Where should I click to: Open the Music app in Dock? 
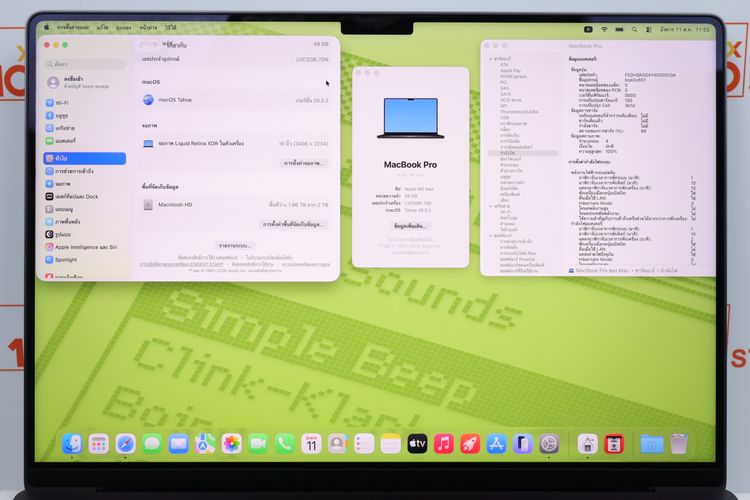coord(443,444)
